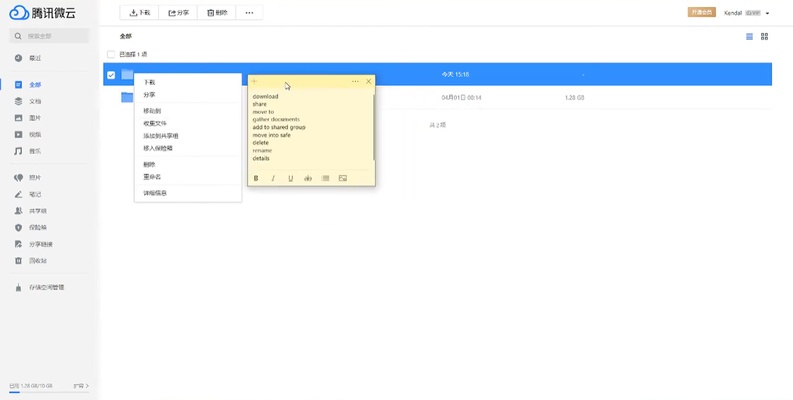Viewport: 793px width, 400px height.
Task: Add a new sticky note with plus icon
Action: click(254, 81)
